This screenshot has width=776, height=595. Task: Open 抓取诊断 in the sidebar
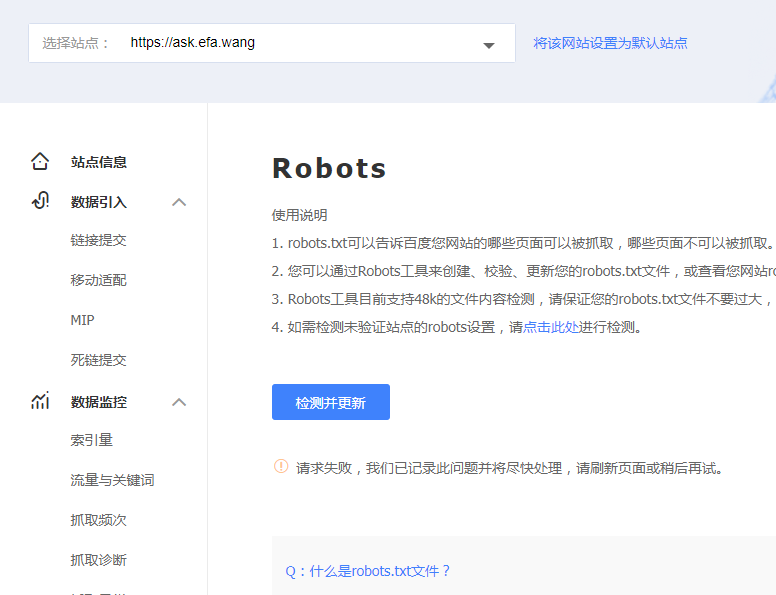[x=98, y=560]
